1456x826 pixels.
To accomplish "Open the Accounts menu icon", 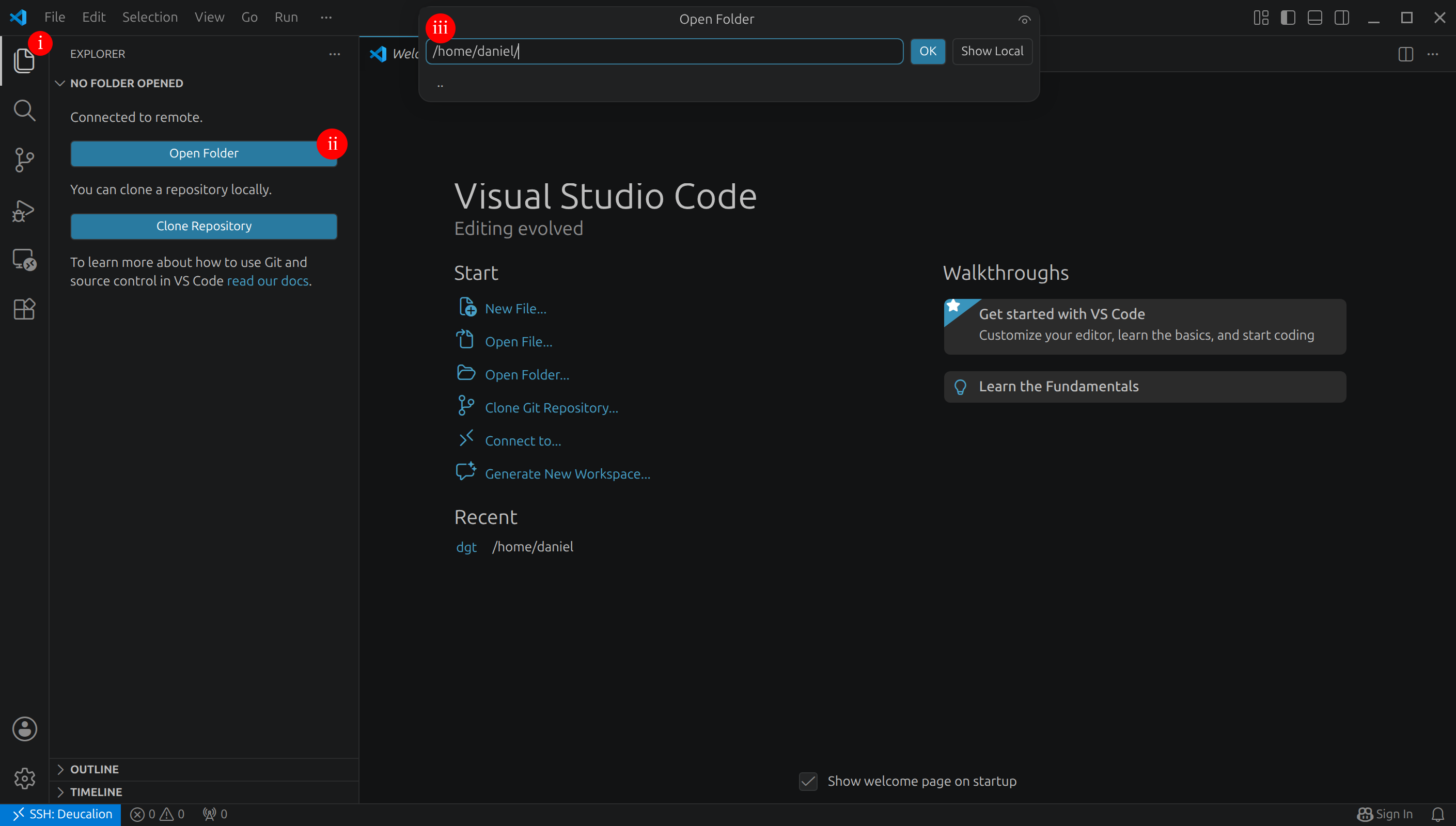I will [x=24, y=729].
